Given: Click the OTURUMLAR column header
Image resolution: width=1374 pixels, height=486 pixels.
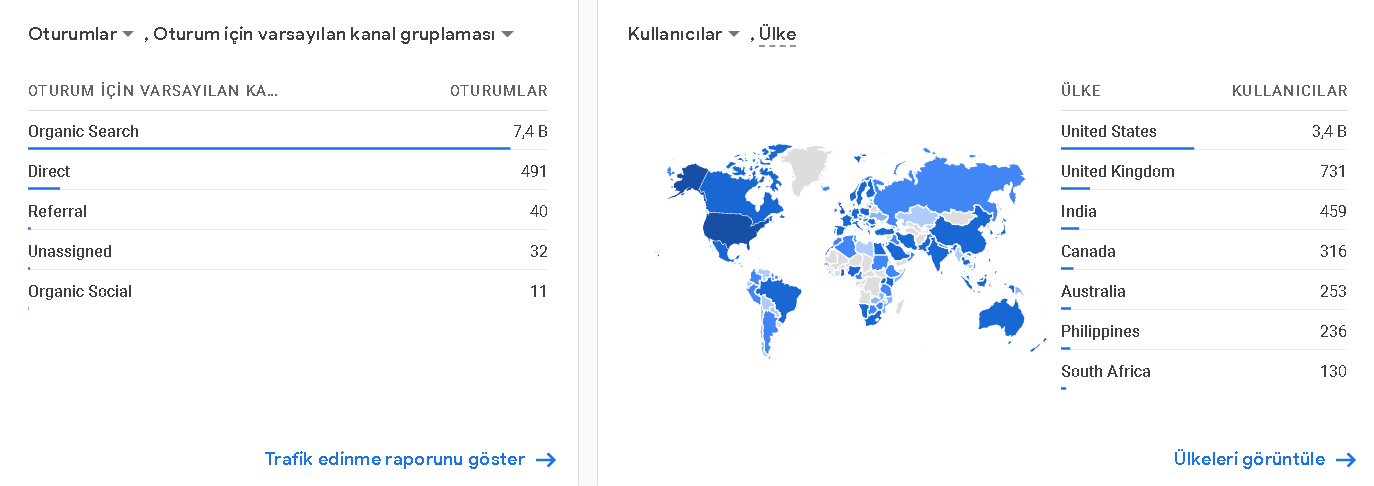Looking at the screenshot, I should pyautogui.click(x=499, y=91).
